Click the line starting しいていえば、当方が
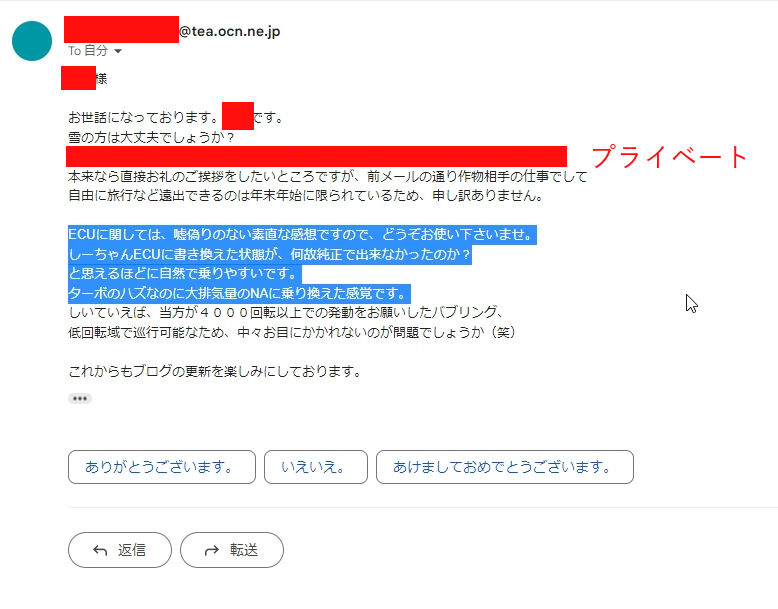Image resolution: width=778 pixels, height=609 pixels. click(287, 312)
